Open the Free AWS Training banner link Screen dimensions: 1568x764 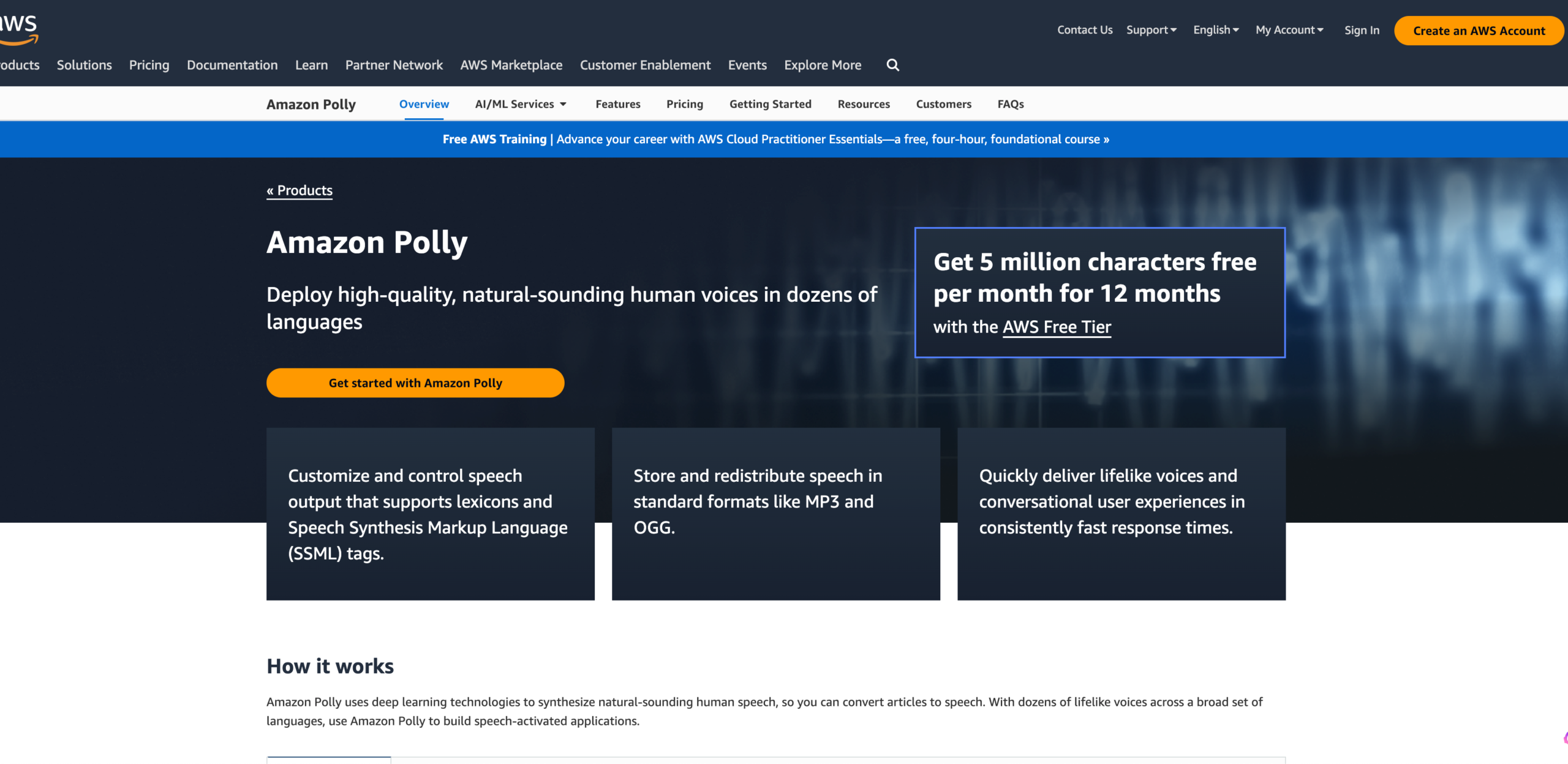click(x=775, y=140)
